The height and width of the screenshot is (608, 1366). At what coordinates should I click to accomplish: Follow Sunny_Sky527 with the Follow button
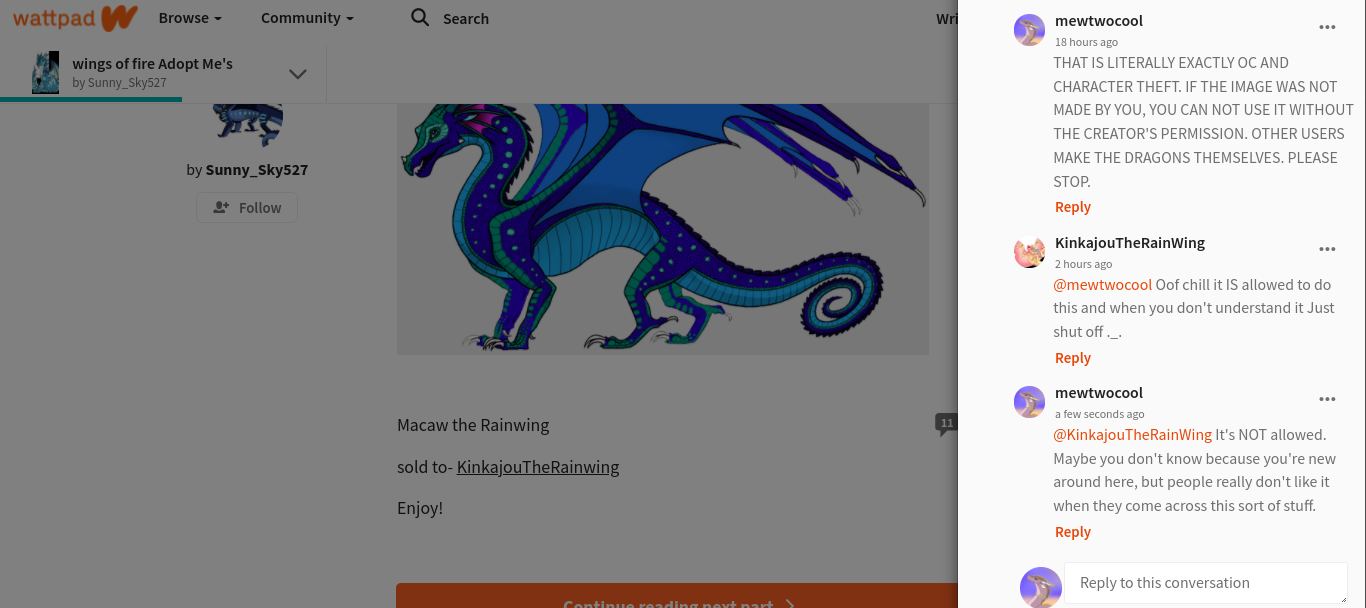[x=247, y=207]
